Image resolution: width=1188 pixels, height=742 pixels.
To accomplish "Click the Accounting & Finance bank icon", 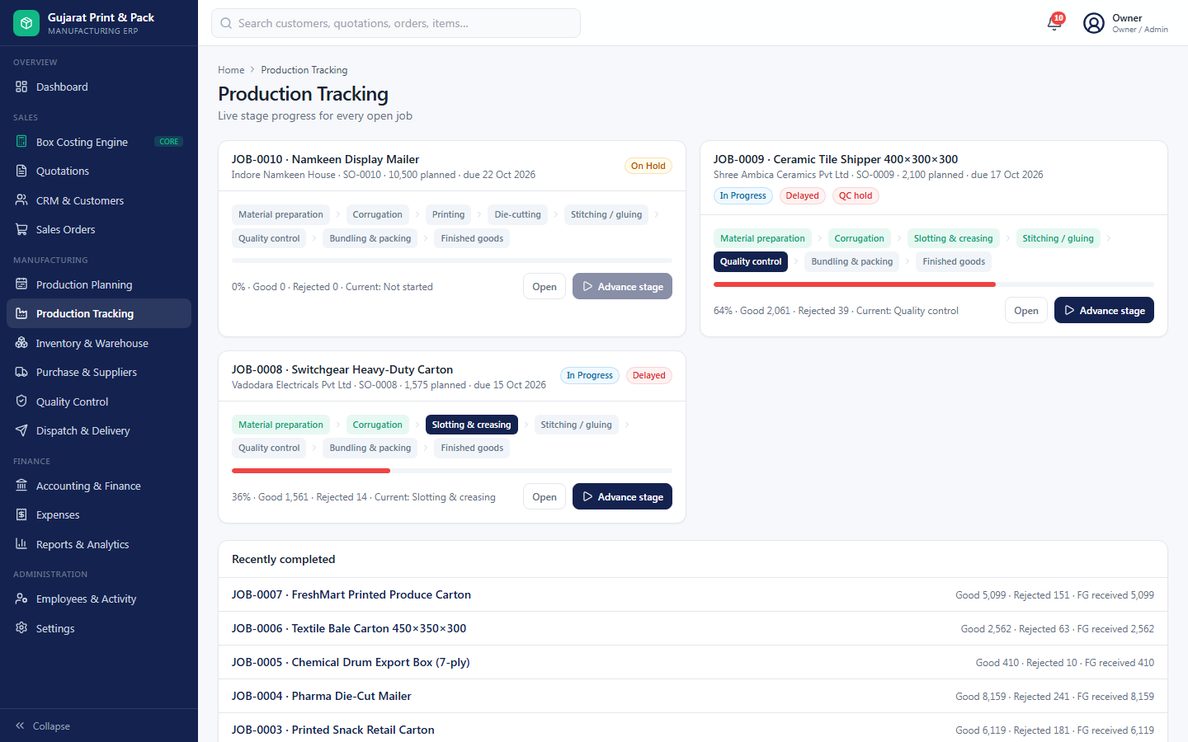I will tap(21, 485).
